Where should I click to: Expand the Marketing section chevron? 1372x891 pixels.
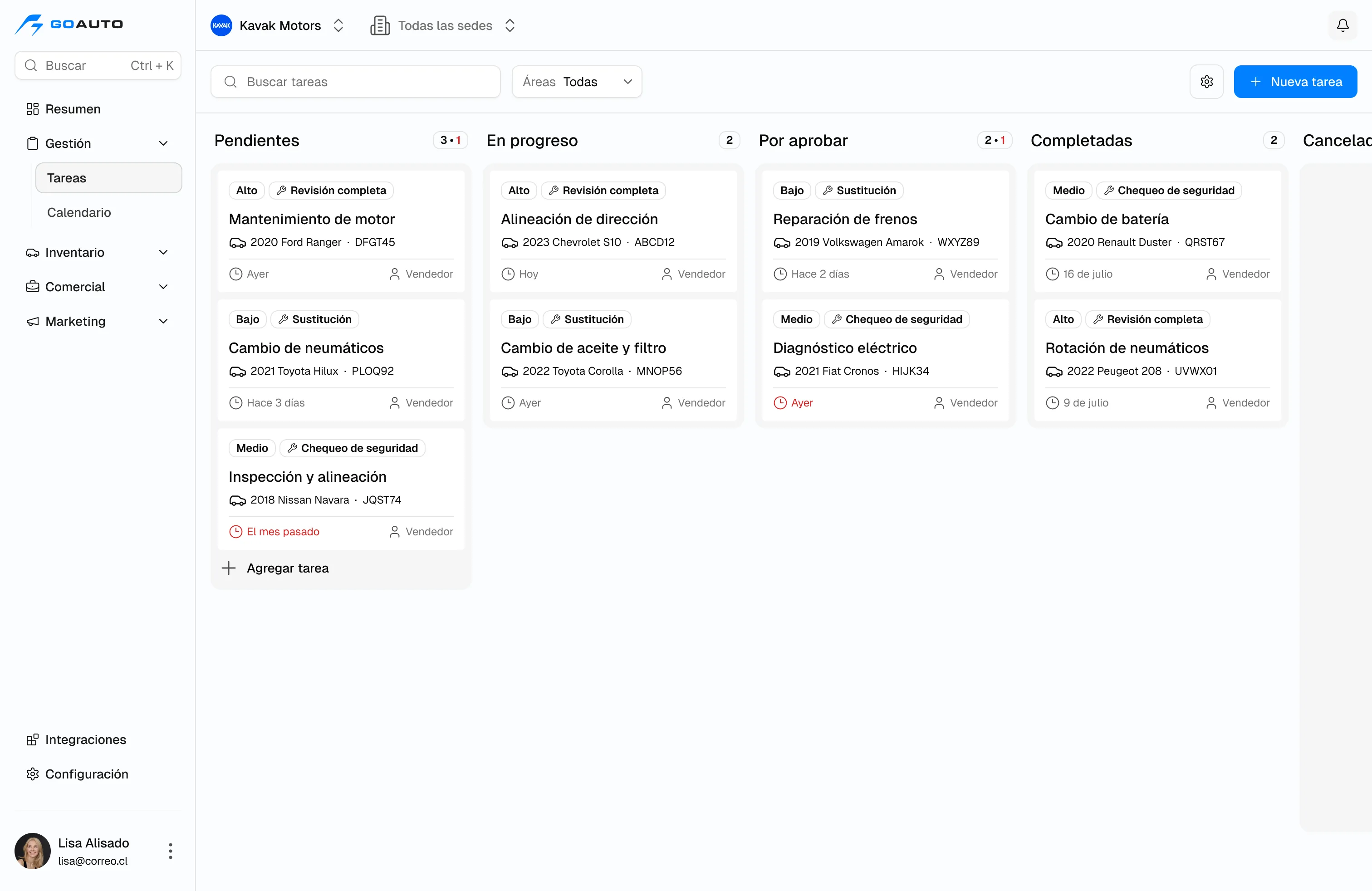pos(164,321)
